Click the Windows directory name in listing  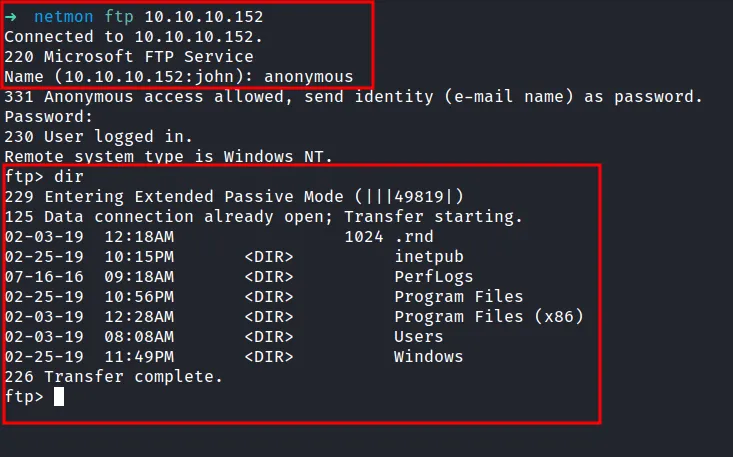pyautogui.click(x=428, y=357)
